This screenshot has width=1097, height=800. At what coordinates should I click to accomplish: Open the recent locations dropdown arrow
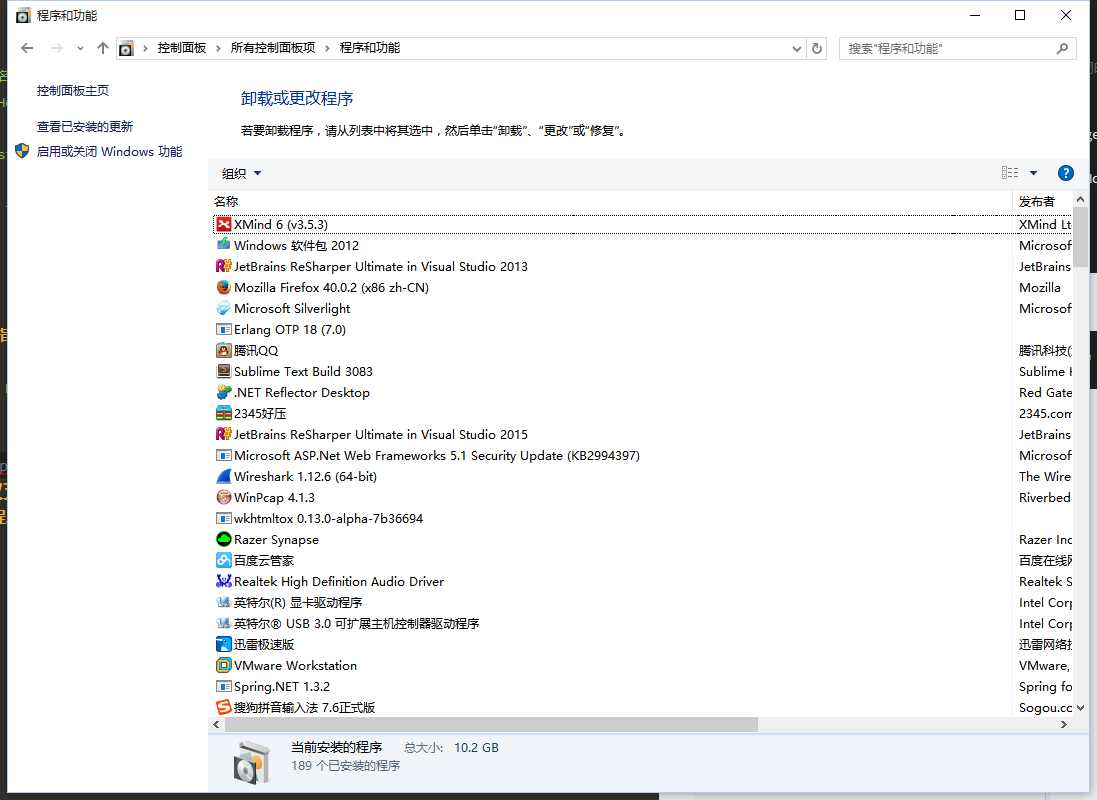(x=80, y=48)
